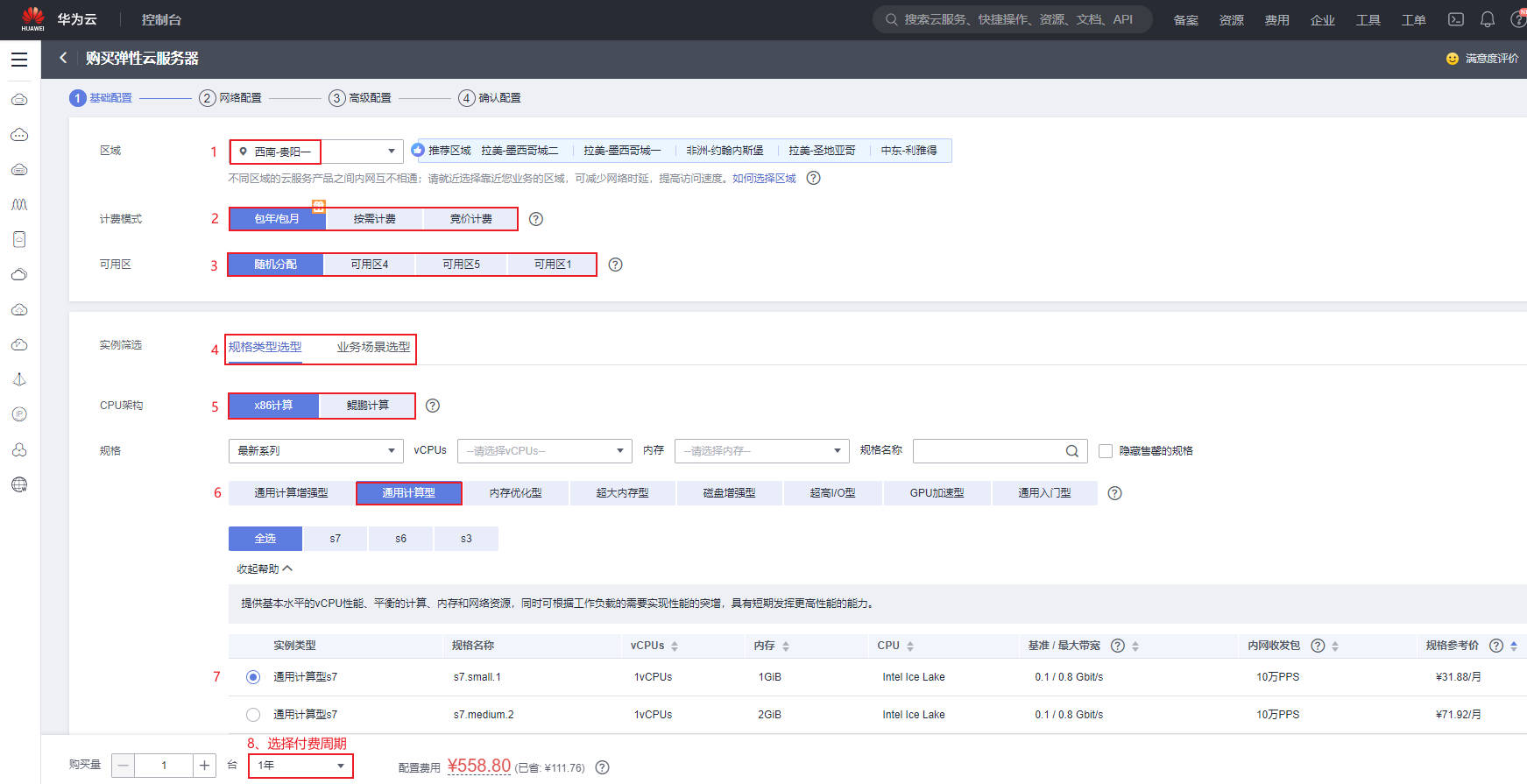The image size is (1527, 784).
Task: Select 包年/包月 billing mode
Action: click(x=277, y=219)
